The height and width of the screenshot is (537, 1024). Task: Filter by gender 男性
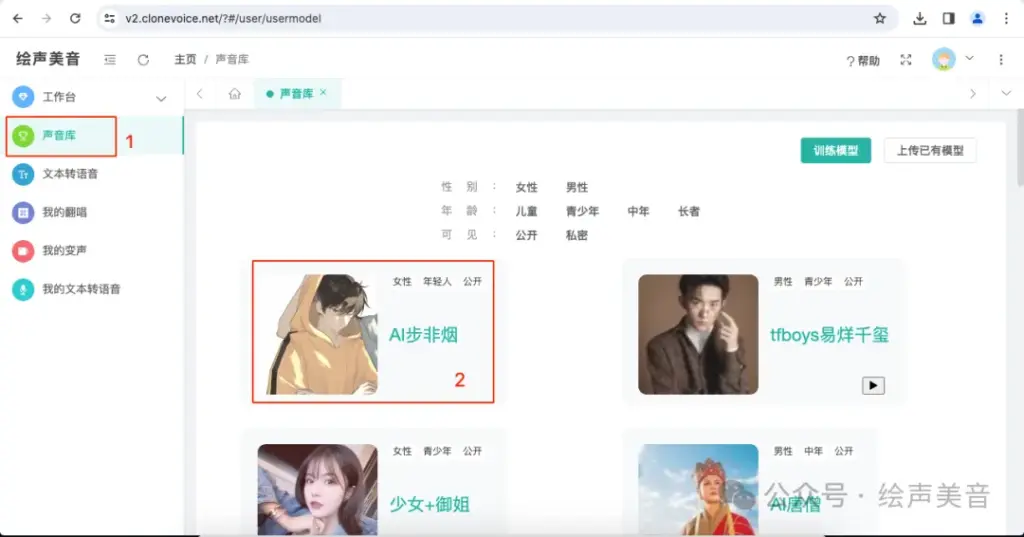577,187
